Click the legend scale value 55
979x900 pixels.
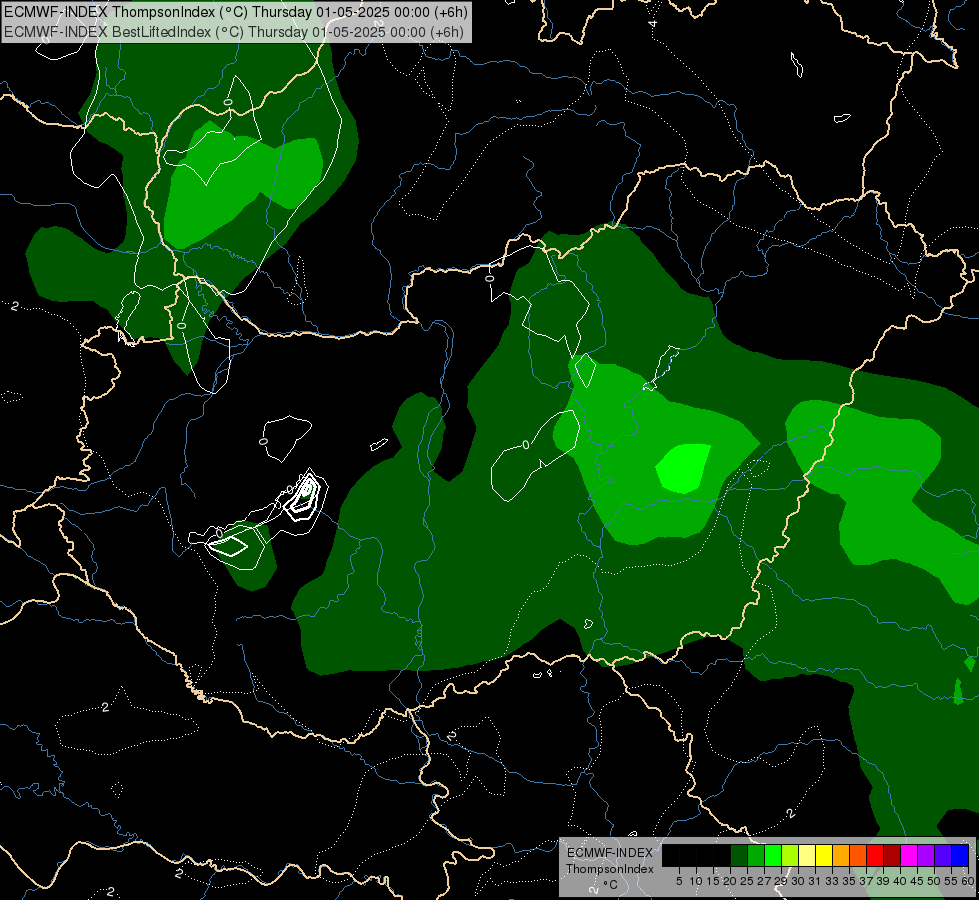pyautogui.click(x=951, y=881)
